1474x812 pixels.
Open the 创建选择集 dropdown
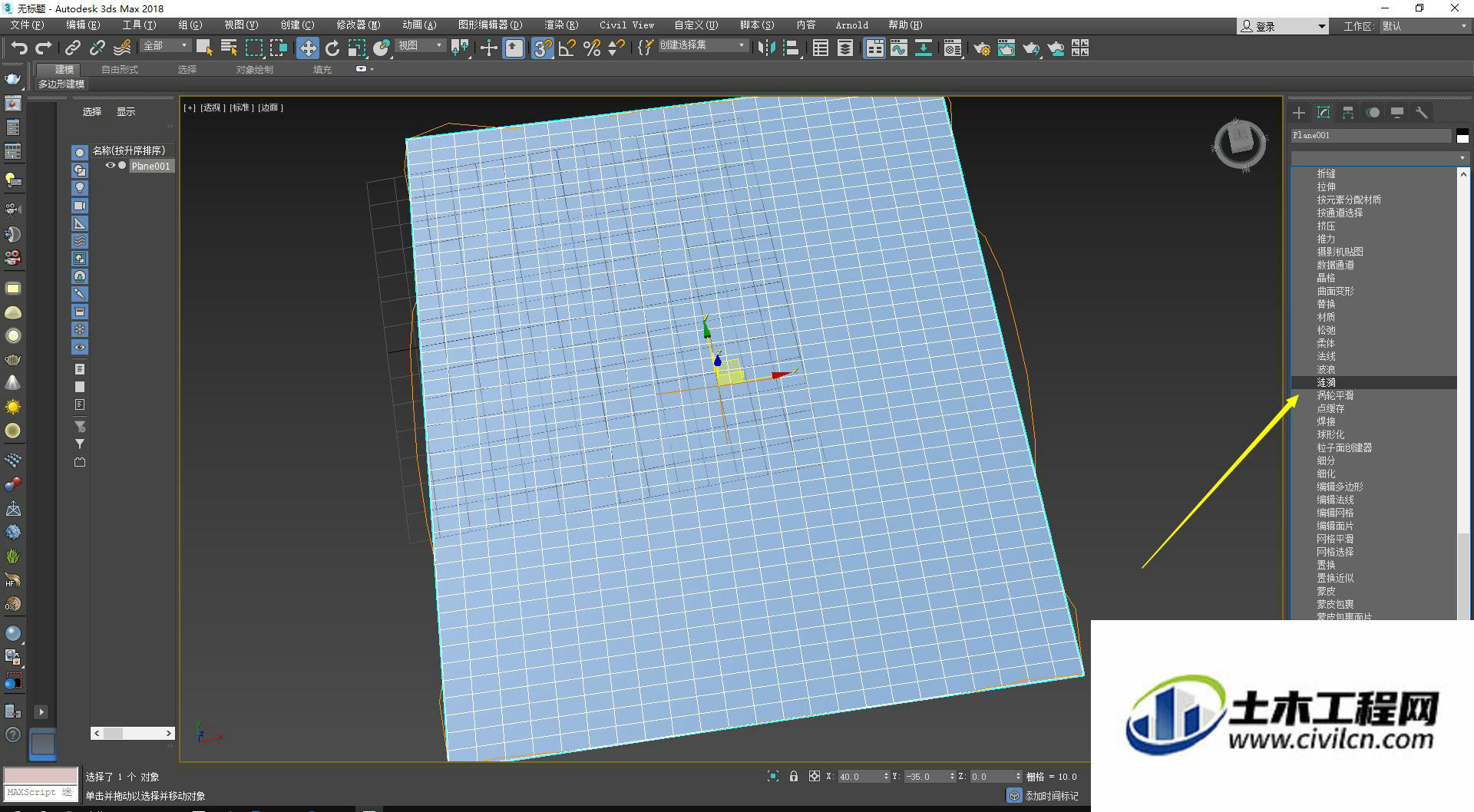(x=702, y=46)
